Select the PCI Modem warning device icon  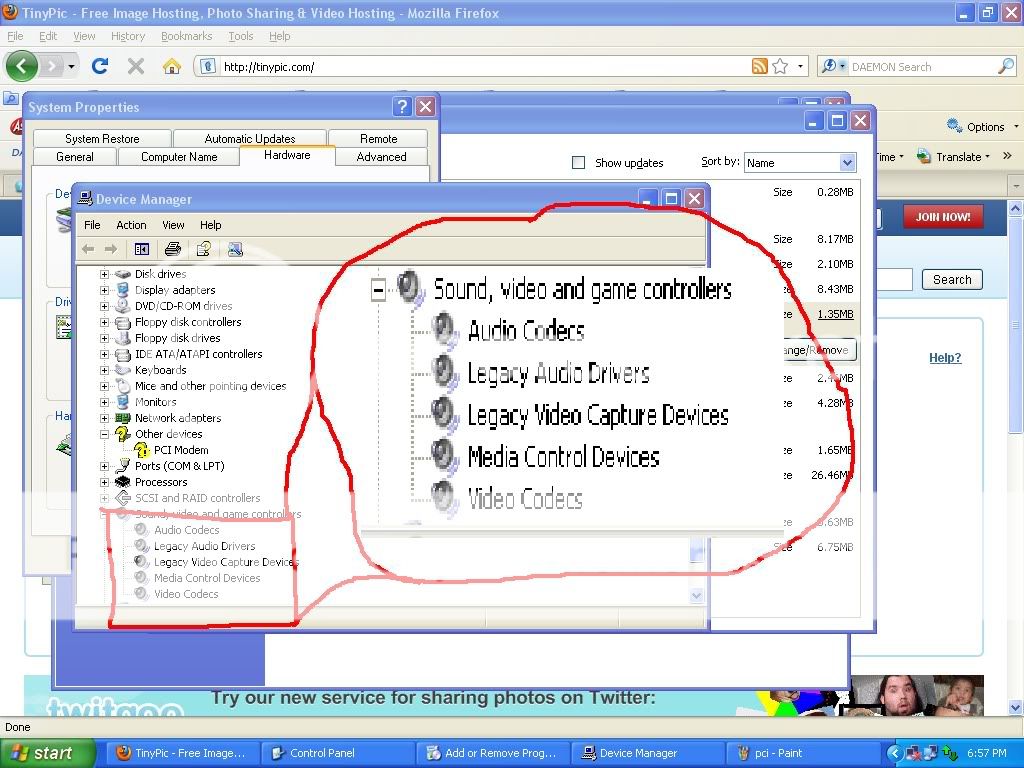[x=142, y=450]
